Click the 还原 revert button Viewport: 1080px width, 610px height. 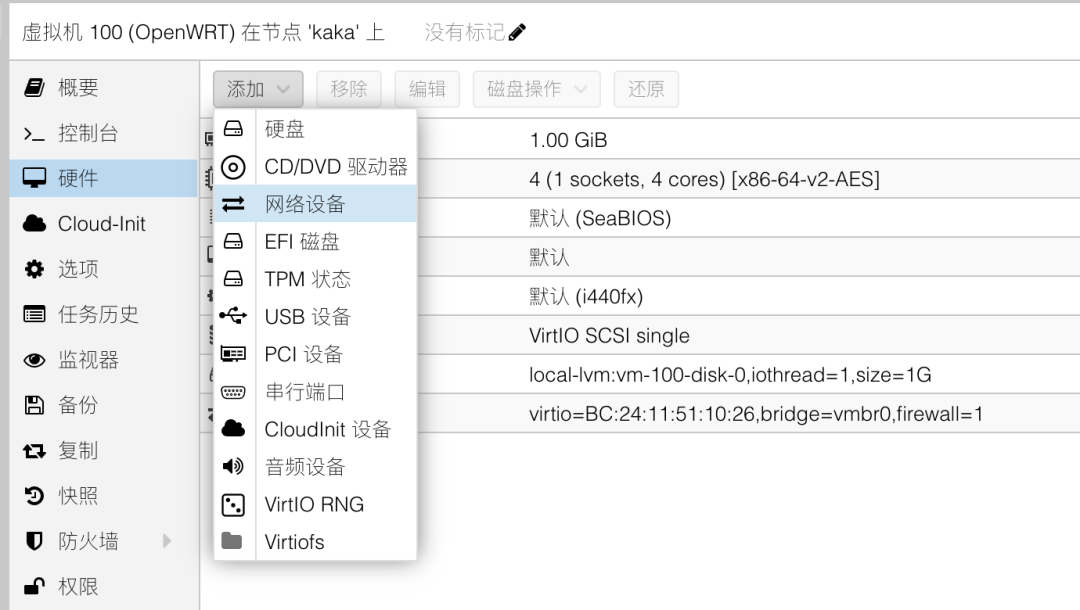646,89
